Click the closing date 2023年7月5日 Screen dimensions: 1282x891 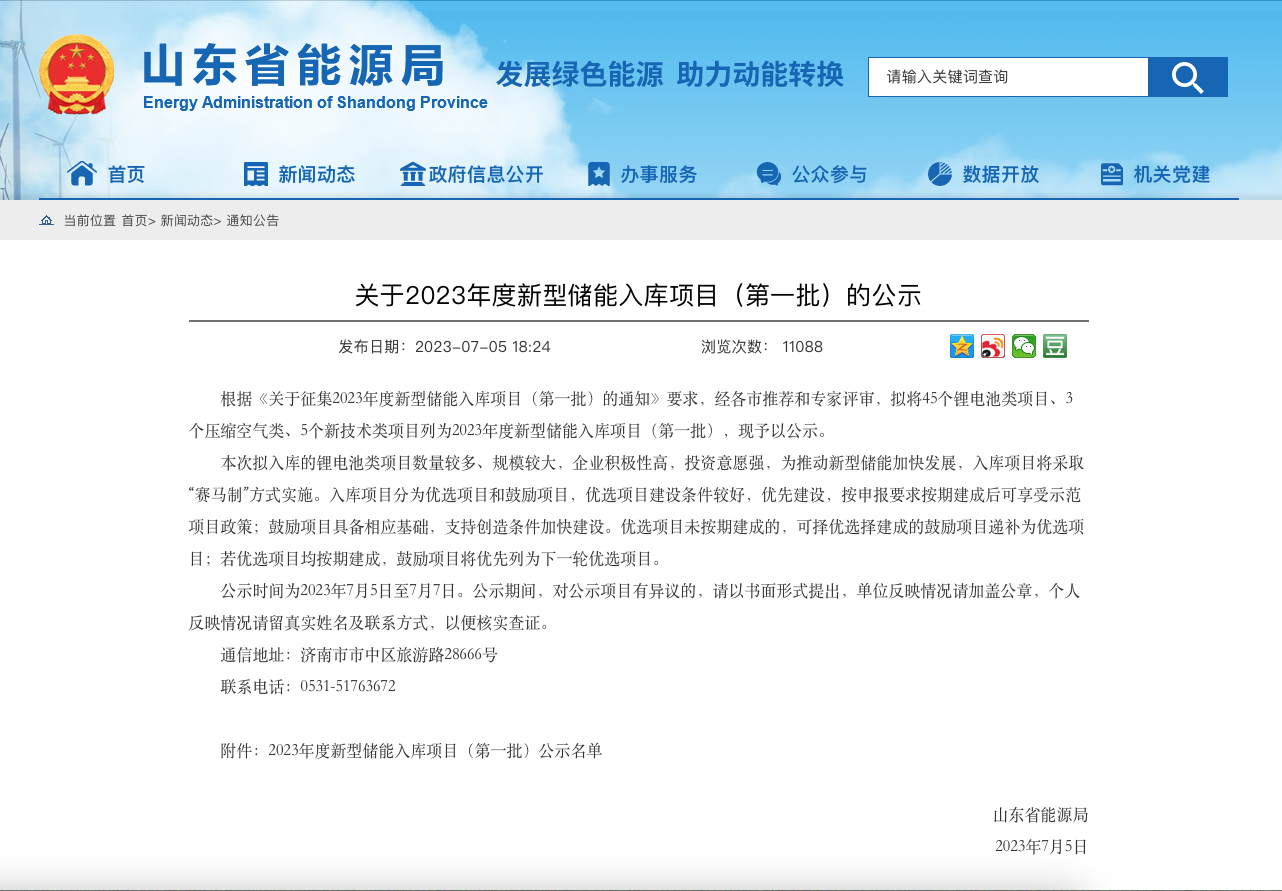[1041, 847]
